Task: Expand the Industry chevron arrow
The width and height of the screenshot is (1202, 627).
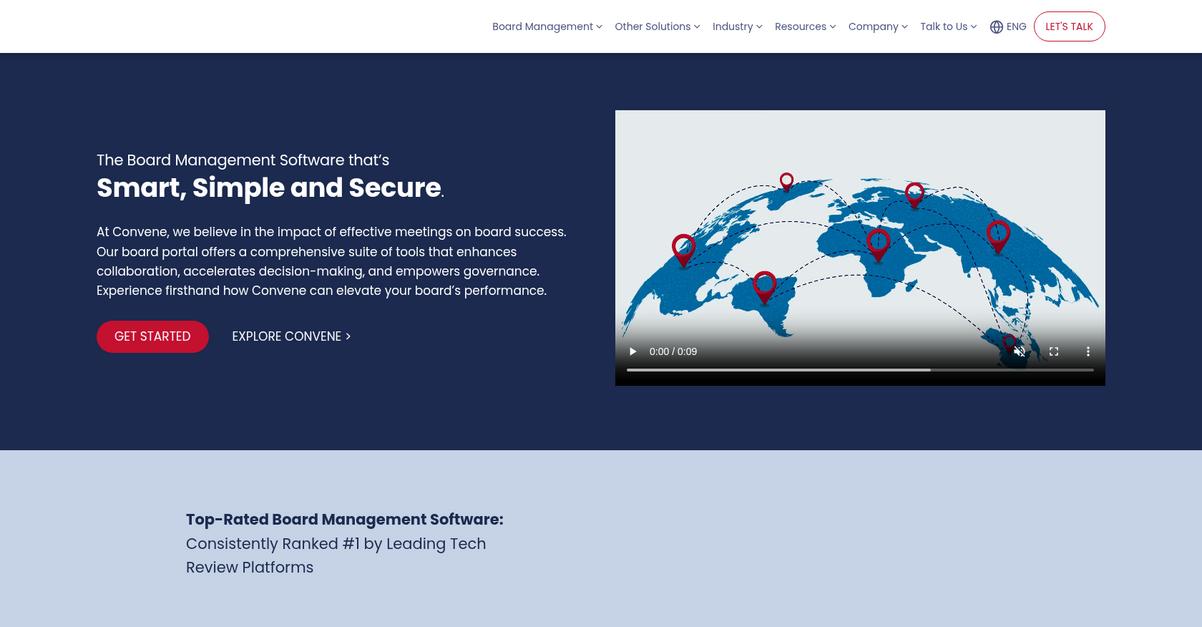Action: coord(759,27)
